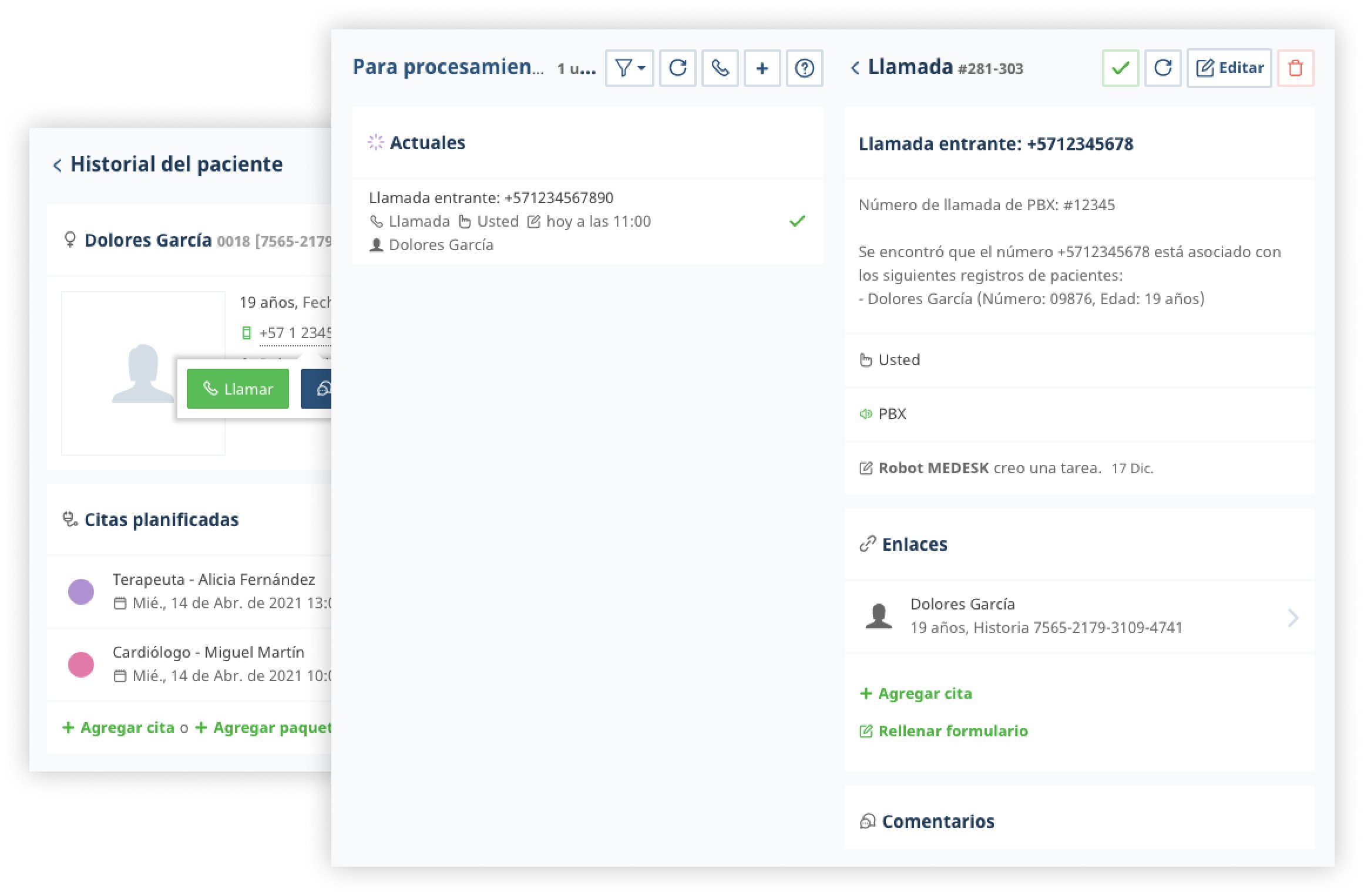
Task: Click the refresh icon next to filter
Action: point(678,67)
